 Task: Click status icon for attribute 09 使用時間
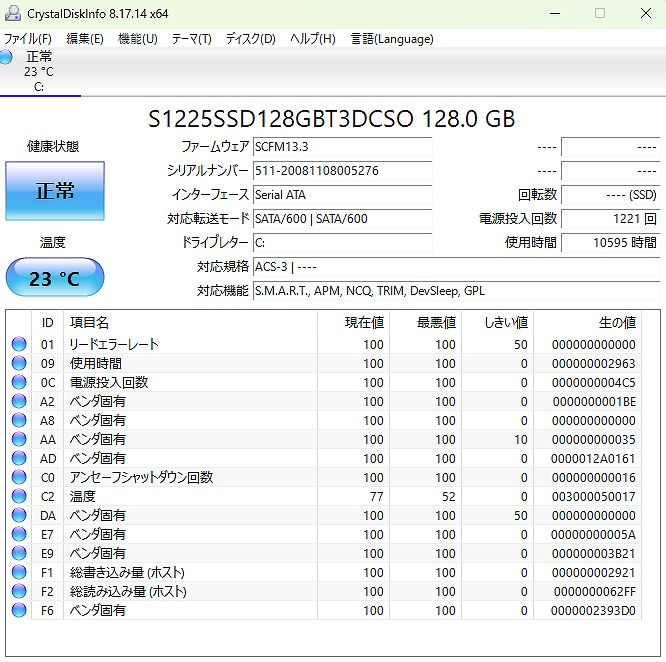point(19,363)
